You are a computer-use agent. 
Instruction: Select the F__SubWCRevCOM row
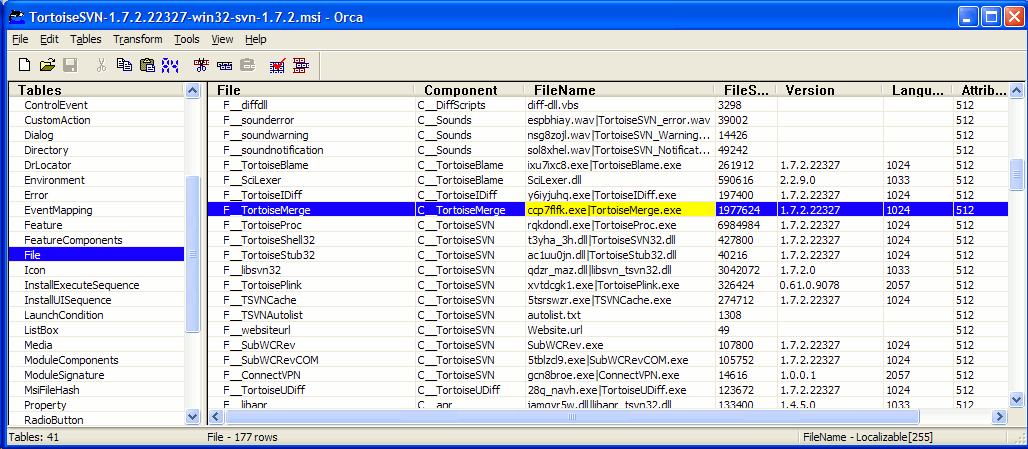click(x=608, y=360)
